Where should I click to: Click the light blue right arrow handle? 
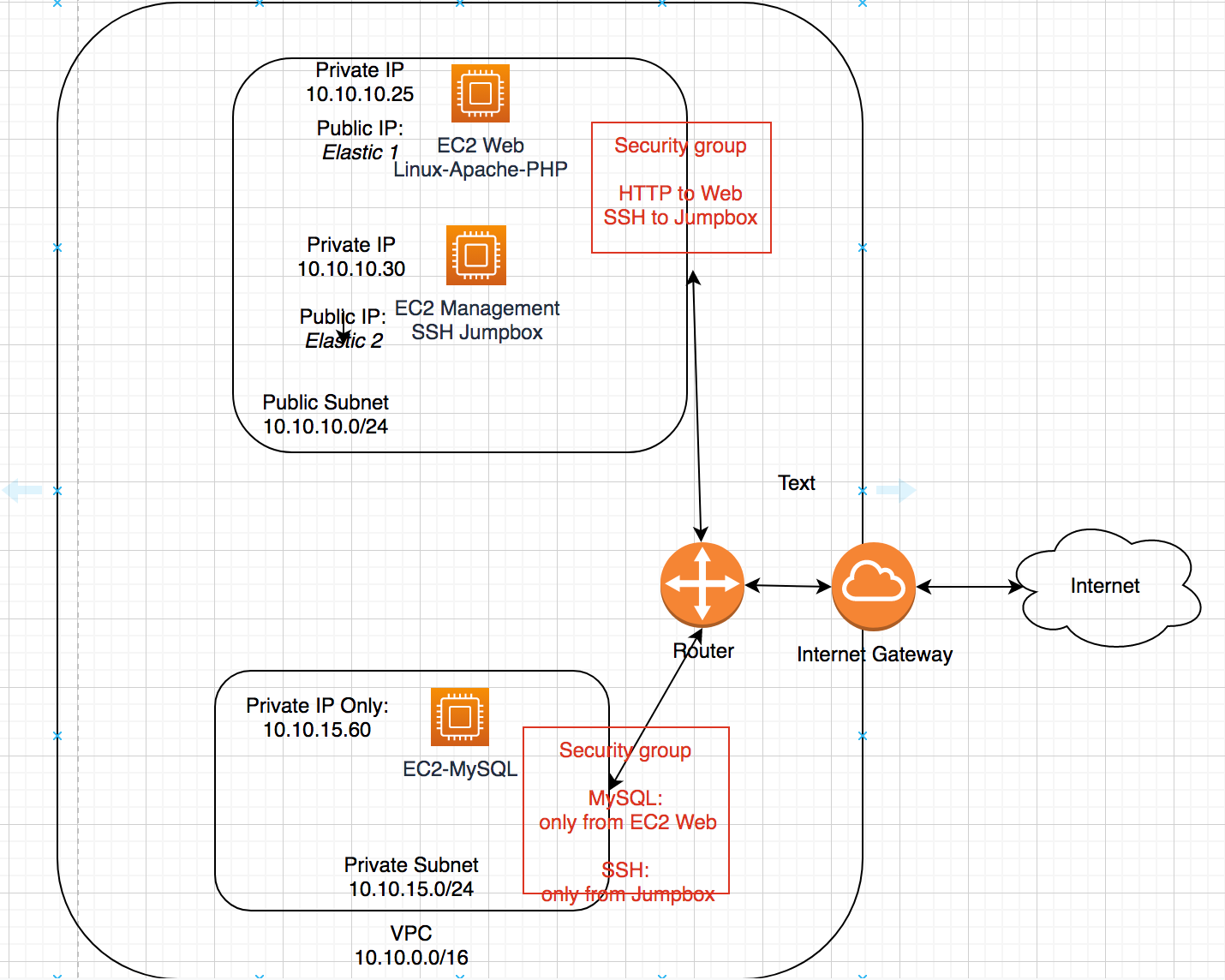click(x=896, y=491)
